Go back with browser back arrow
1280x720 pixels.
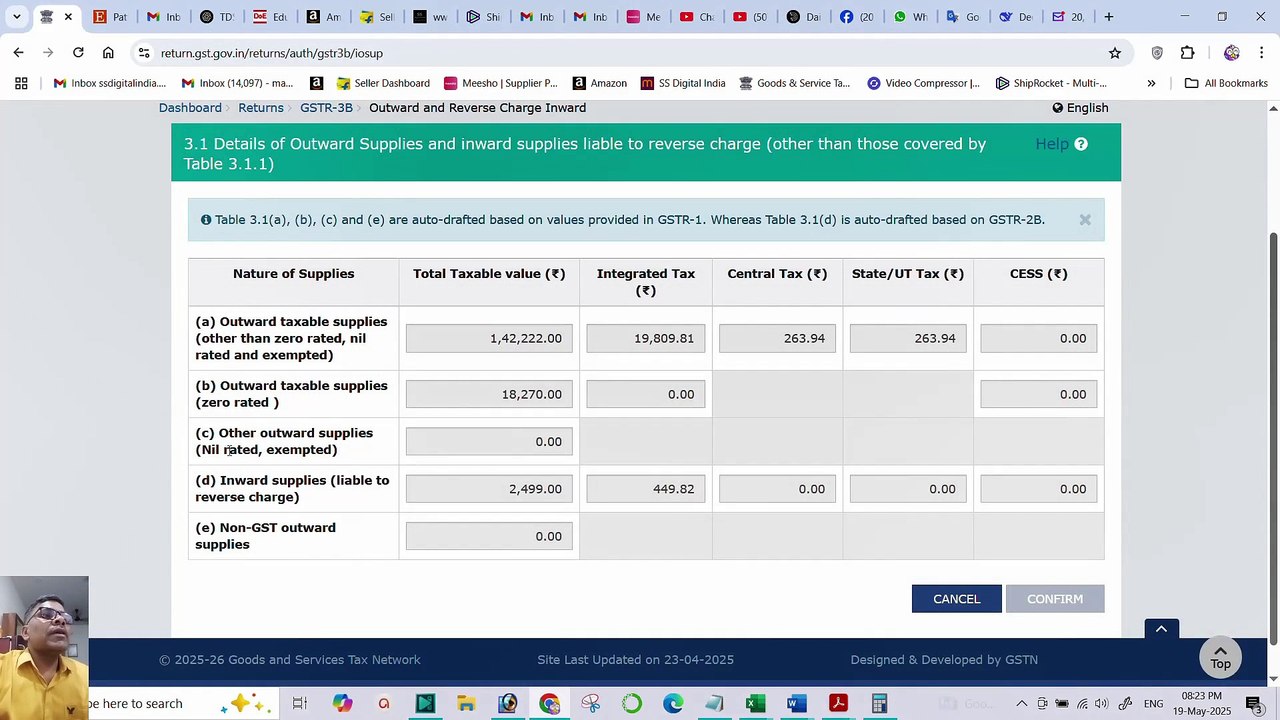[19, 53]
